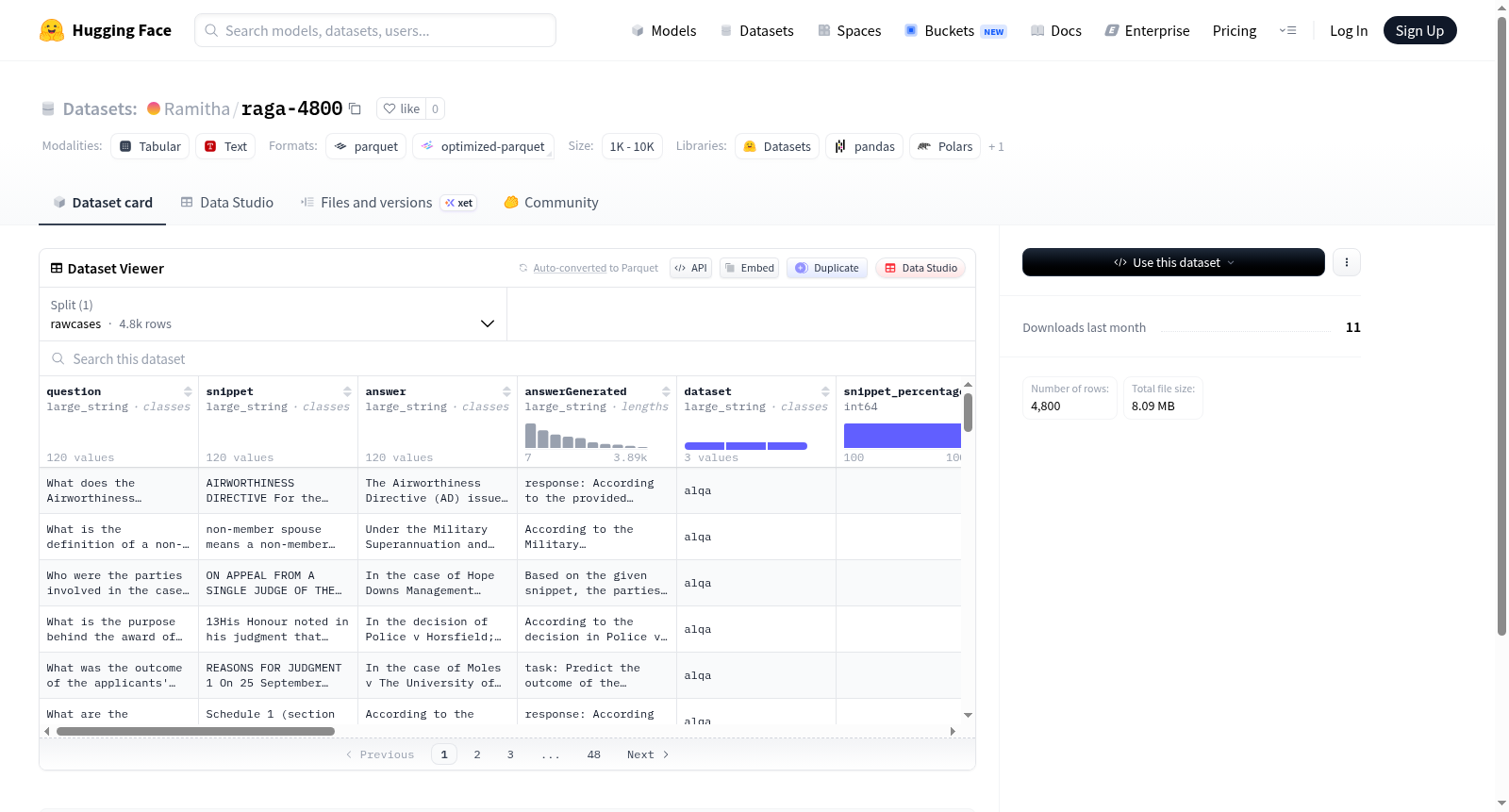Go to Spaces
Viewport: 1509px width, 812px height.
[x=850, y=30]
